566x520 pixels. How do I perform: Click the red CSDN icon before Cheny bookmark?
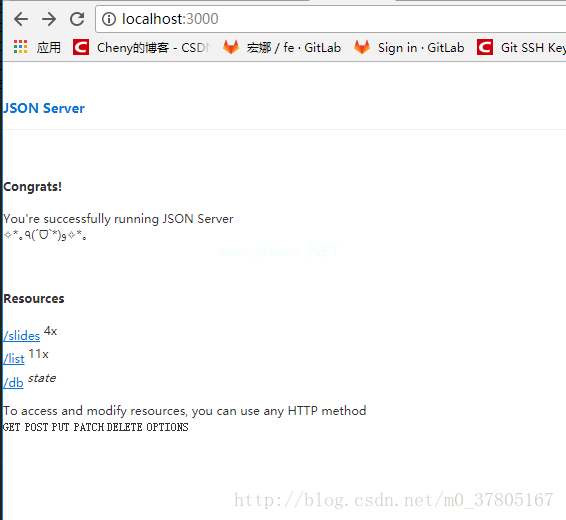(x=81, y=47)
